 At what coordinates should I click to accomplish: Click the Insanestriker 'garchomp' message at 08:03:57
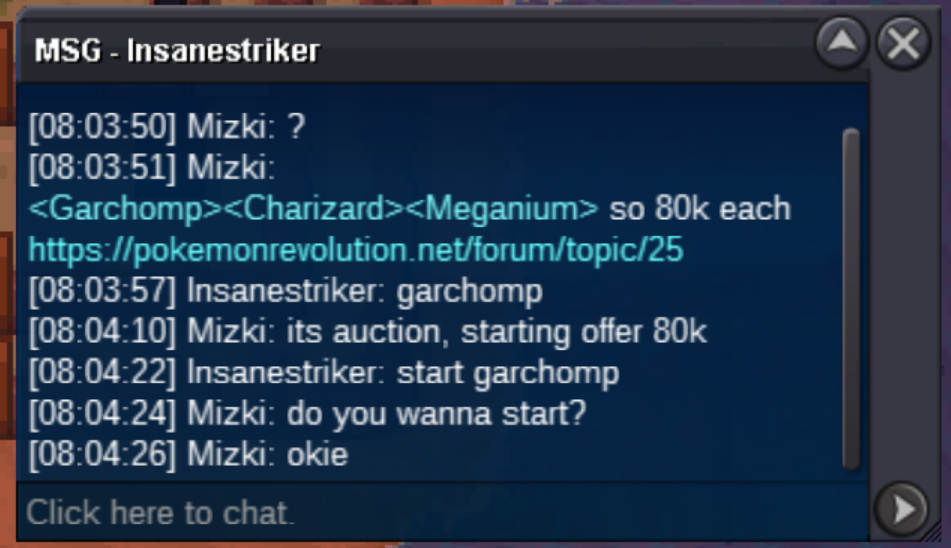[286, 292]
